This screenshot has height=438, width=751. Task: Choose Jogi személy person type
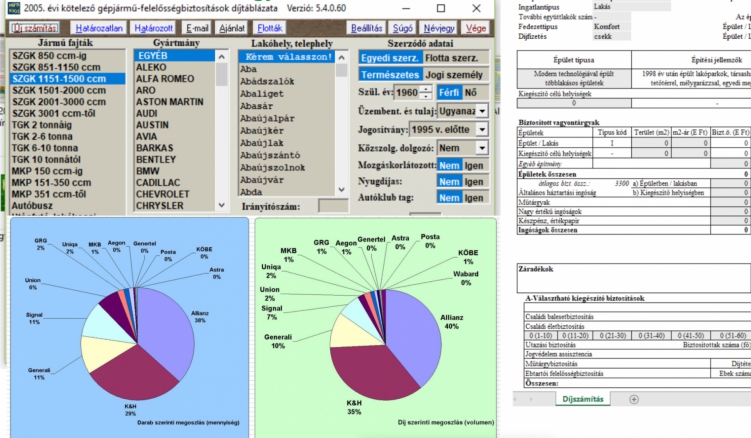click(x=455, y=75)
